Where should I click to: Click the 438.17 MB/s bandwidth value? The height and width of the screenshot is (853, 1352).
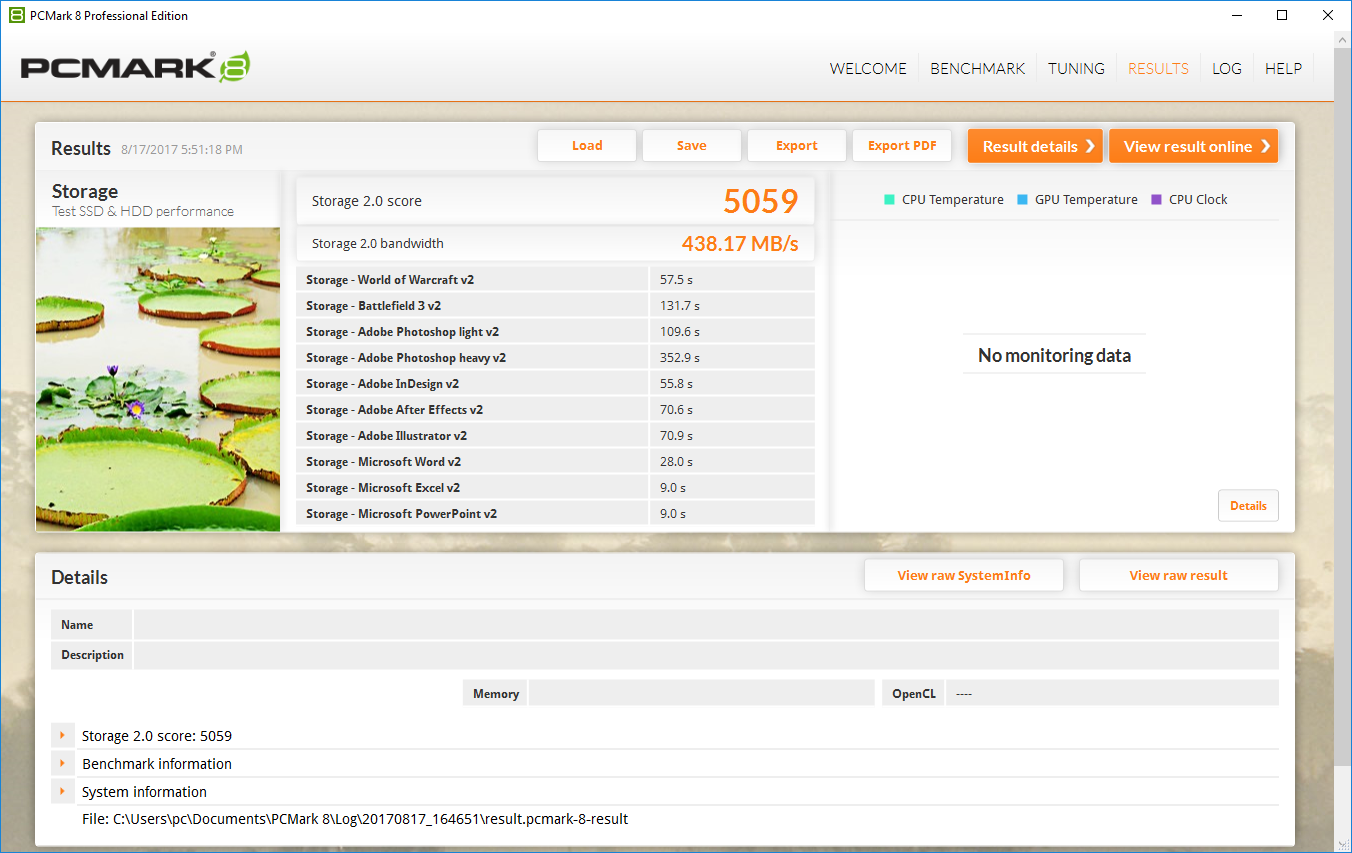click(740, 243)
